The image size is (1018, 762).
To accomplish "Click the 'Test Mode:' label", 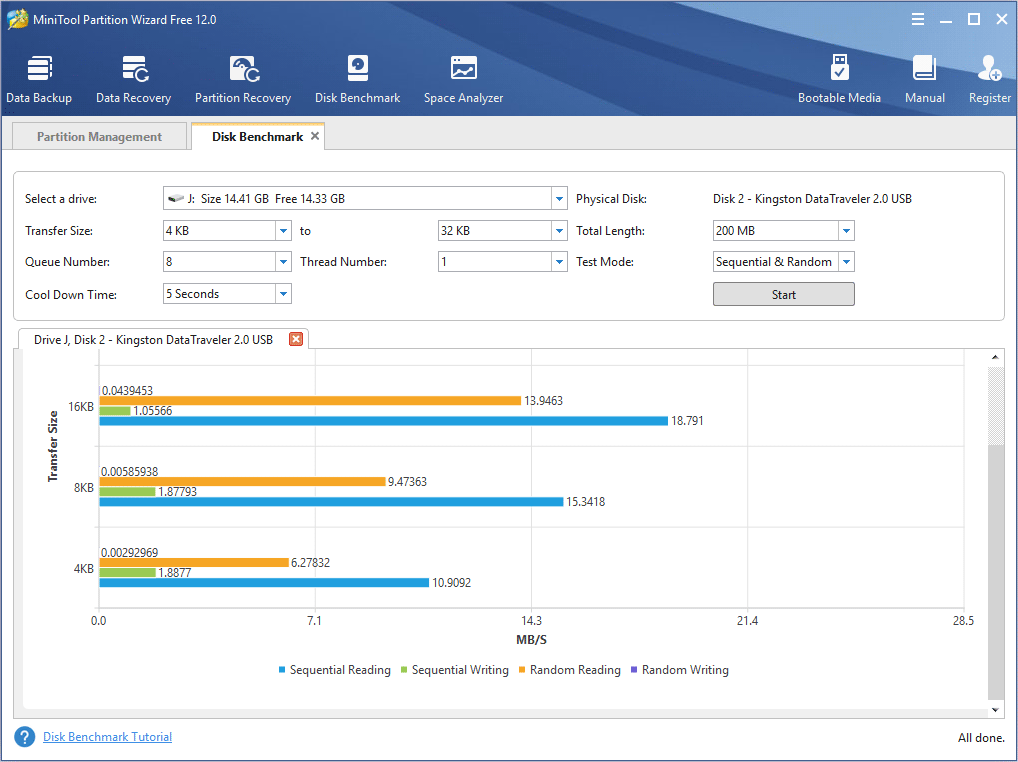I will (605, 262).
